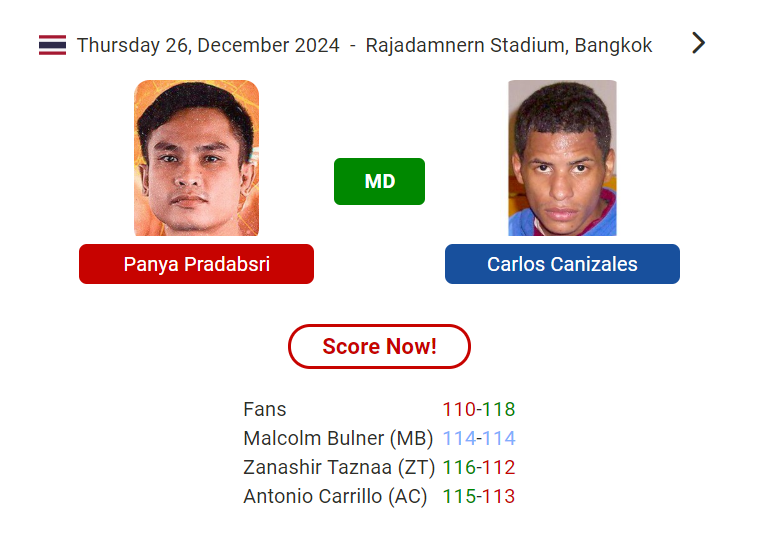Image resolution: width=781 pixels, height=537 pixels.
Task: Click the Fans scorecard label
Action: click(x=265, y=409)
